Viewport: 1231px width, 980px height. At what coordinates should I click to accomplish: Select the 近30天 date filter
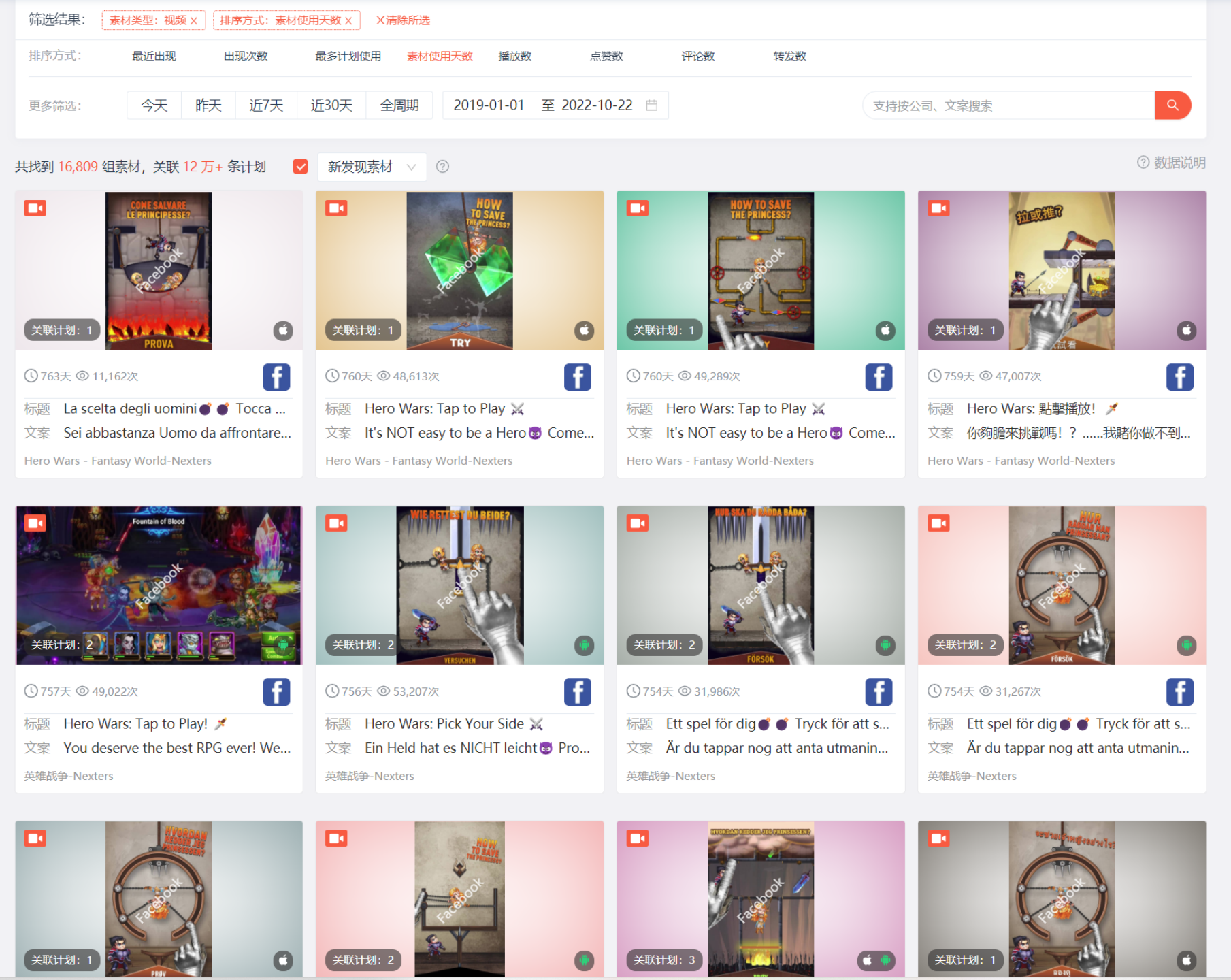click(331, 105)
